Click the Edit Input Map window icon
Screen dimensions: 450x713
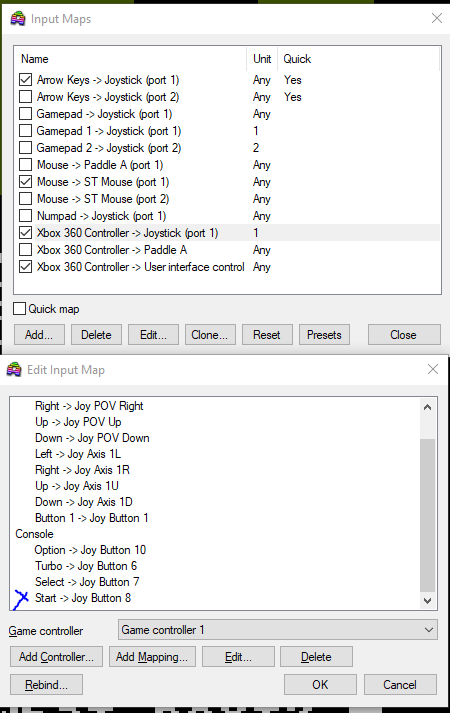click(14, 370)
